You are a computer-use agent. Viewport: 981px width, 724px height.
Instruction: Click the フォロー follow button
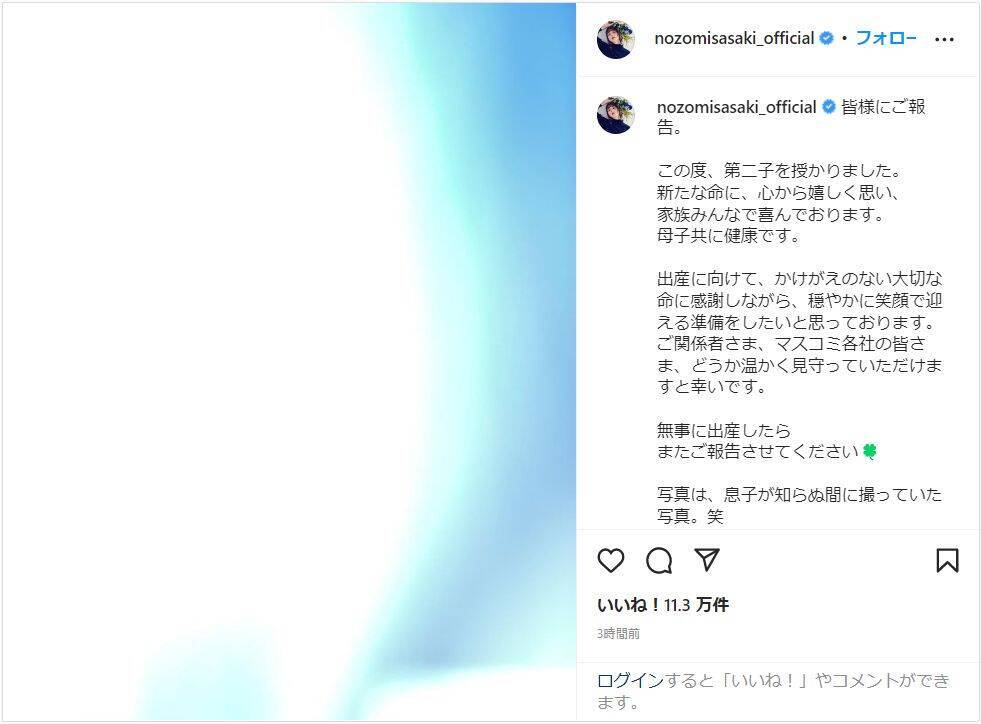885,38
